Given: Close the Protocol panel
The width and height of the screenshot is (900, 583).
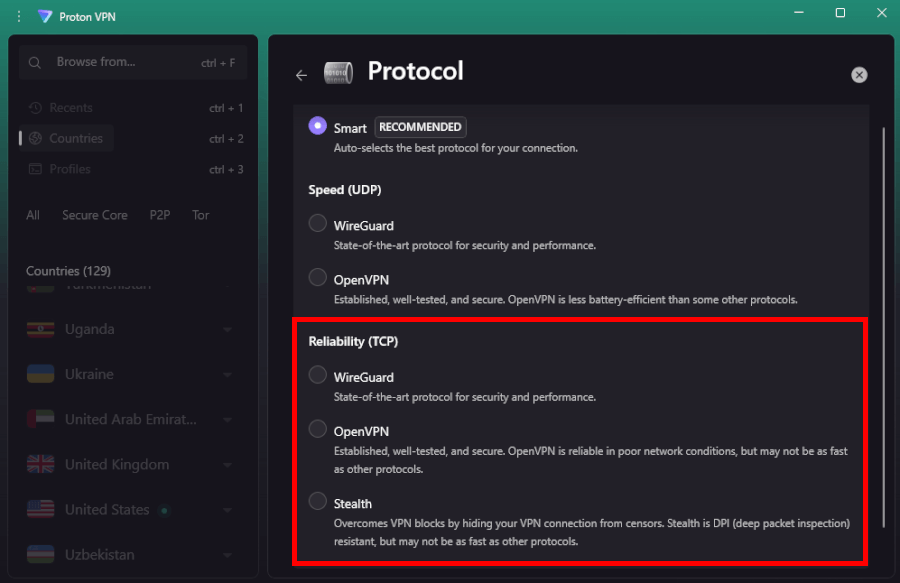Looking at the screenshot, I should (859, 74).
